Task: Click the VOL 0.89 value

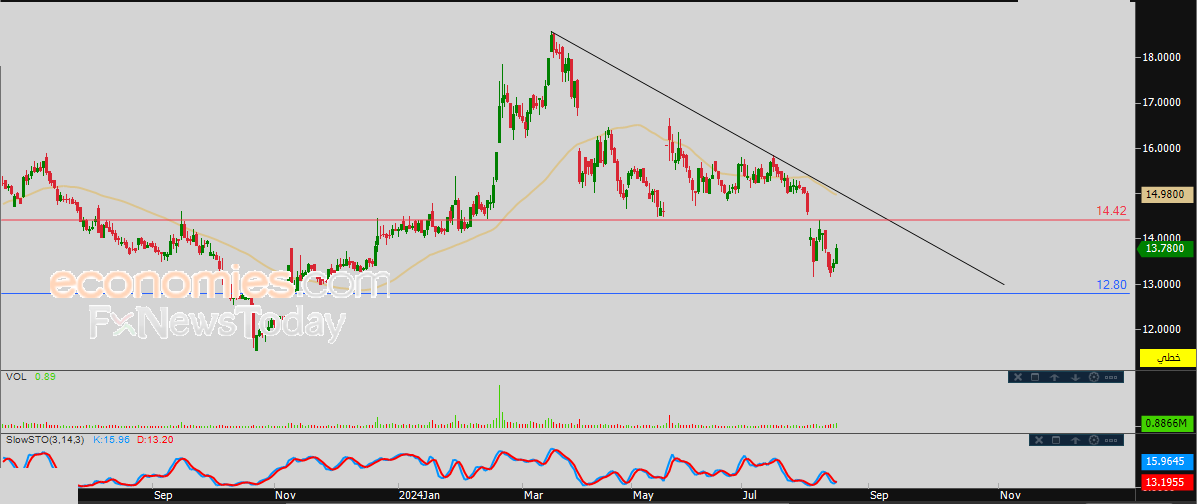Action: coord(44,376)
